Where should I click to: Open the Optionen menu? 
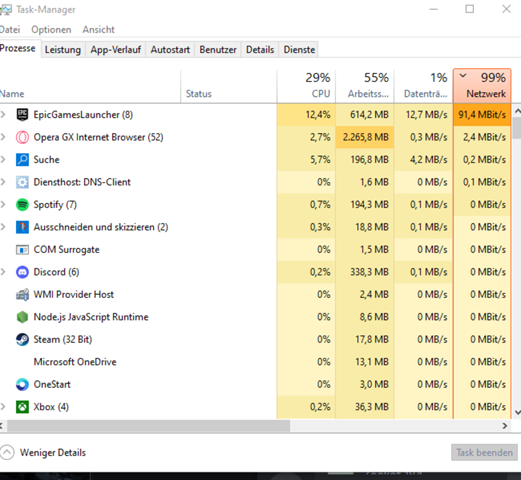tap(51, 30)
